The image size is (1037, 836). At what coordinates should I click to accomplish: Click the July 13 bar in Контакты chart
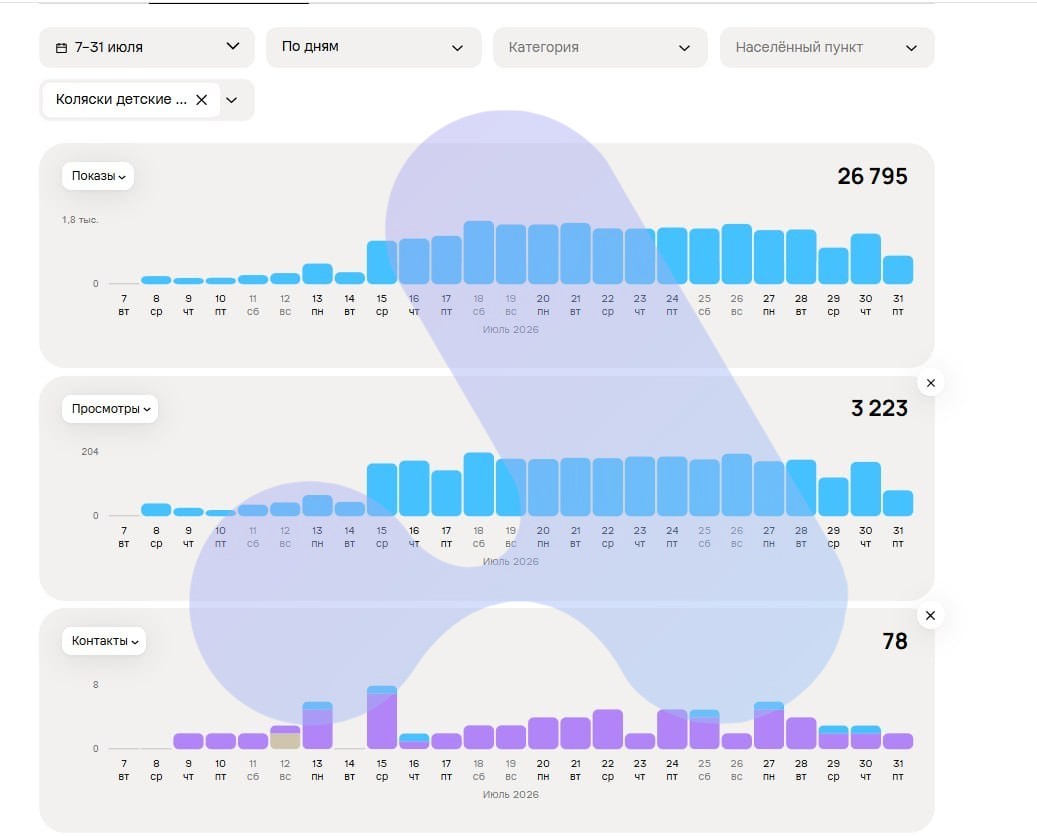(x=317, y=725)
